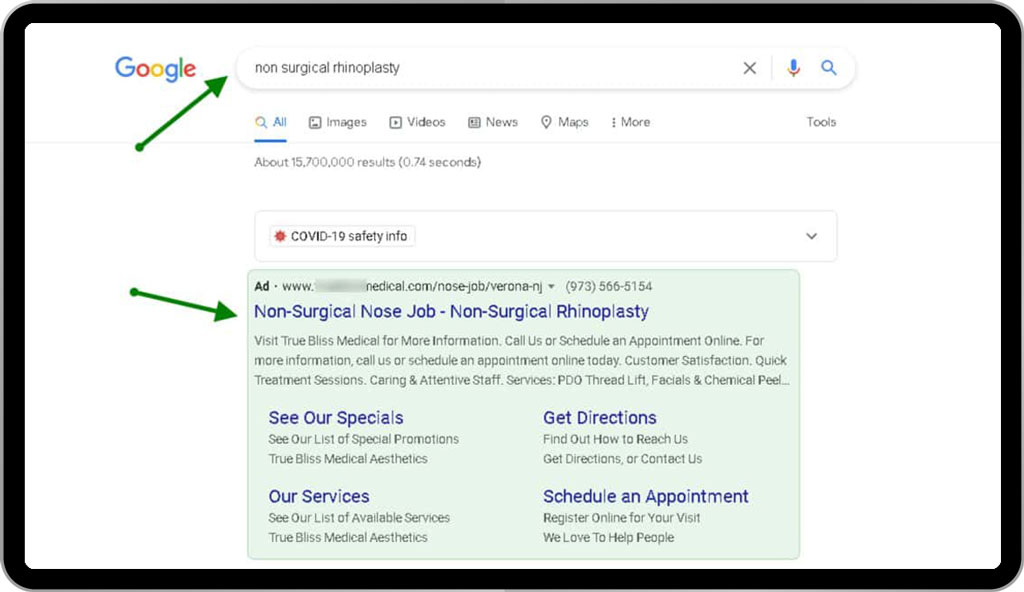The width and height of the screenshot is (1024, 592).
Task: Open the three-dot More menu
Action: tap(630, 122)
